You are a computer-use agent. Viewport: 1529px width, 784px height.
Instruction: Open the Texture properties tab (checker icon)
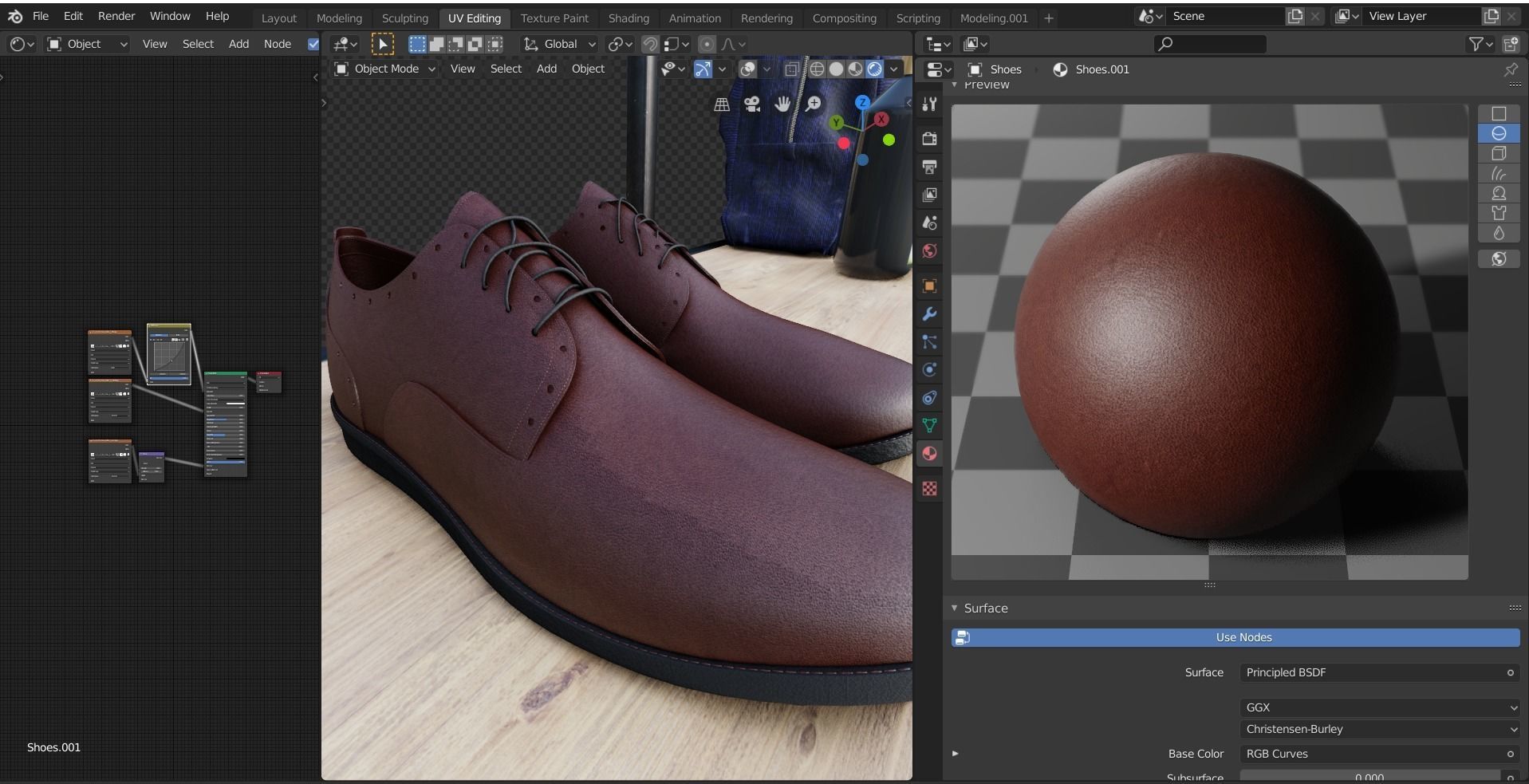[930, 489]
